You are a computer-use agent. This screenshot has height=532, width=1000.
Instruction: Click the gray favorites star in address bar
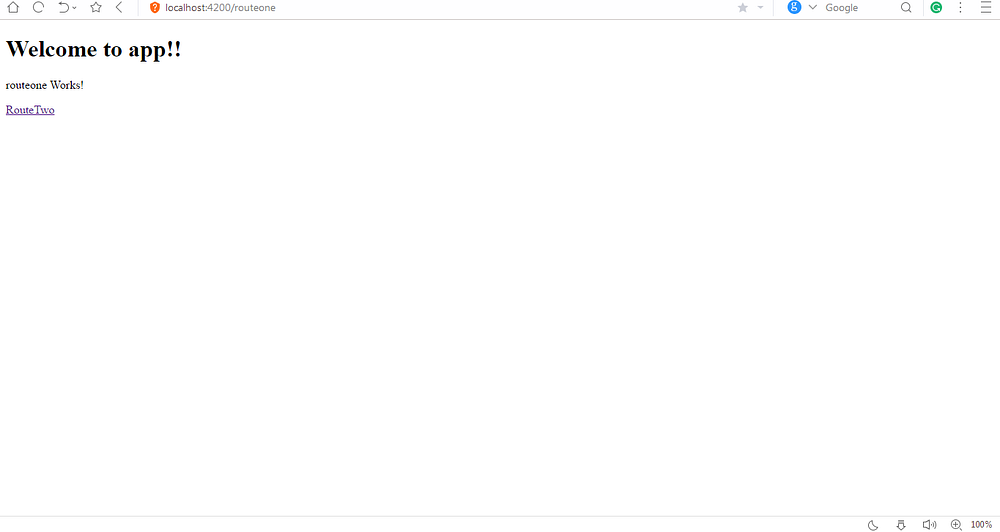point(742,8)
